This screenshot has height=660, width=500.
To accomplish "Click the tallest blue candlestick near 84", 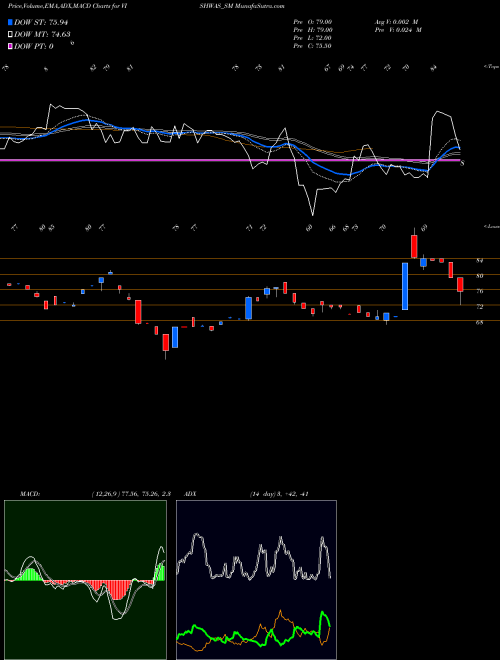I will pyautogui.click(x=405, y=286).
